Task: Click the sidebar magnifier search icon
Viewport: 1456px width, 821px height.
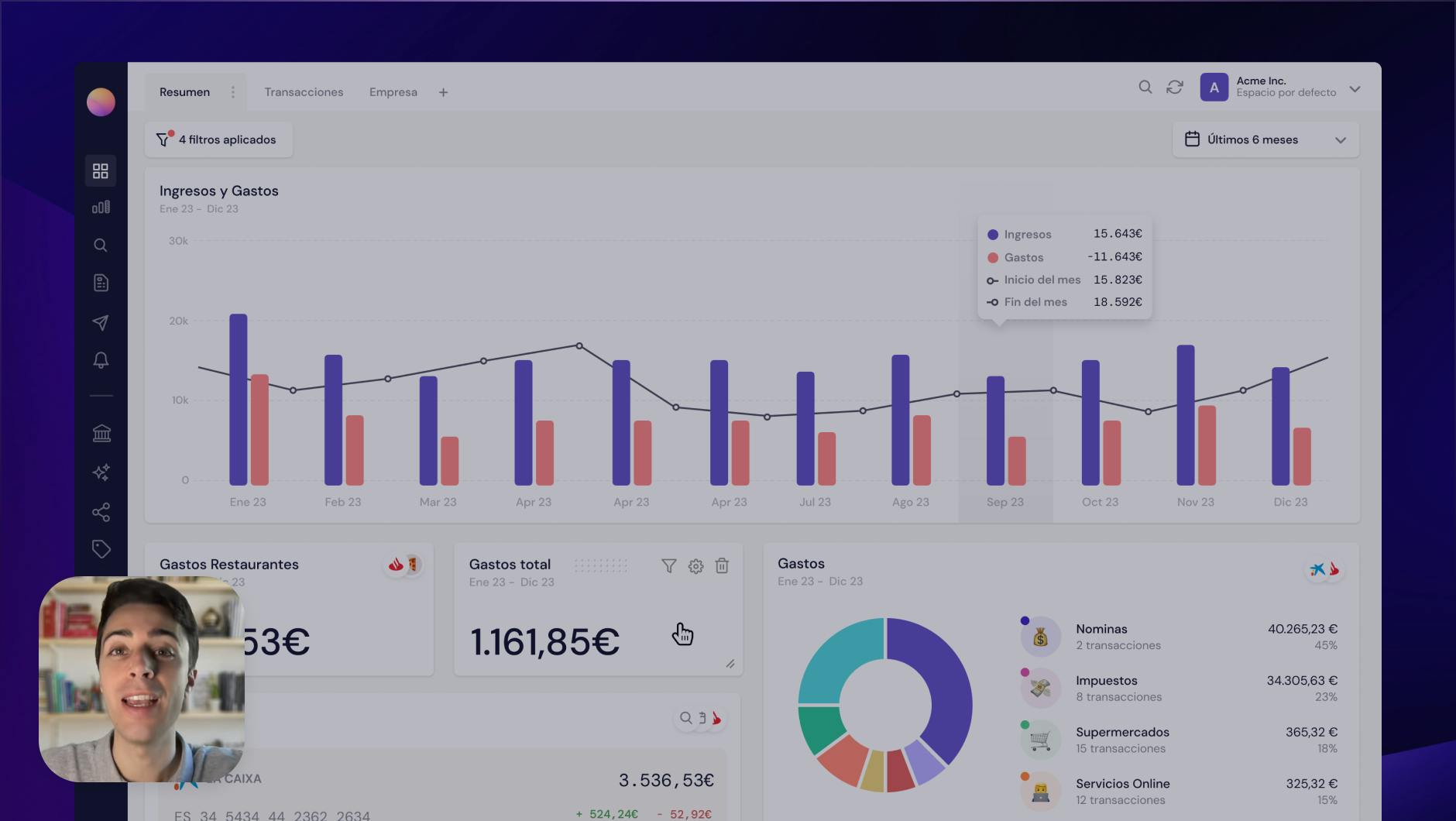Action: click(x=101, y=246)
